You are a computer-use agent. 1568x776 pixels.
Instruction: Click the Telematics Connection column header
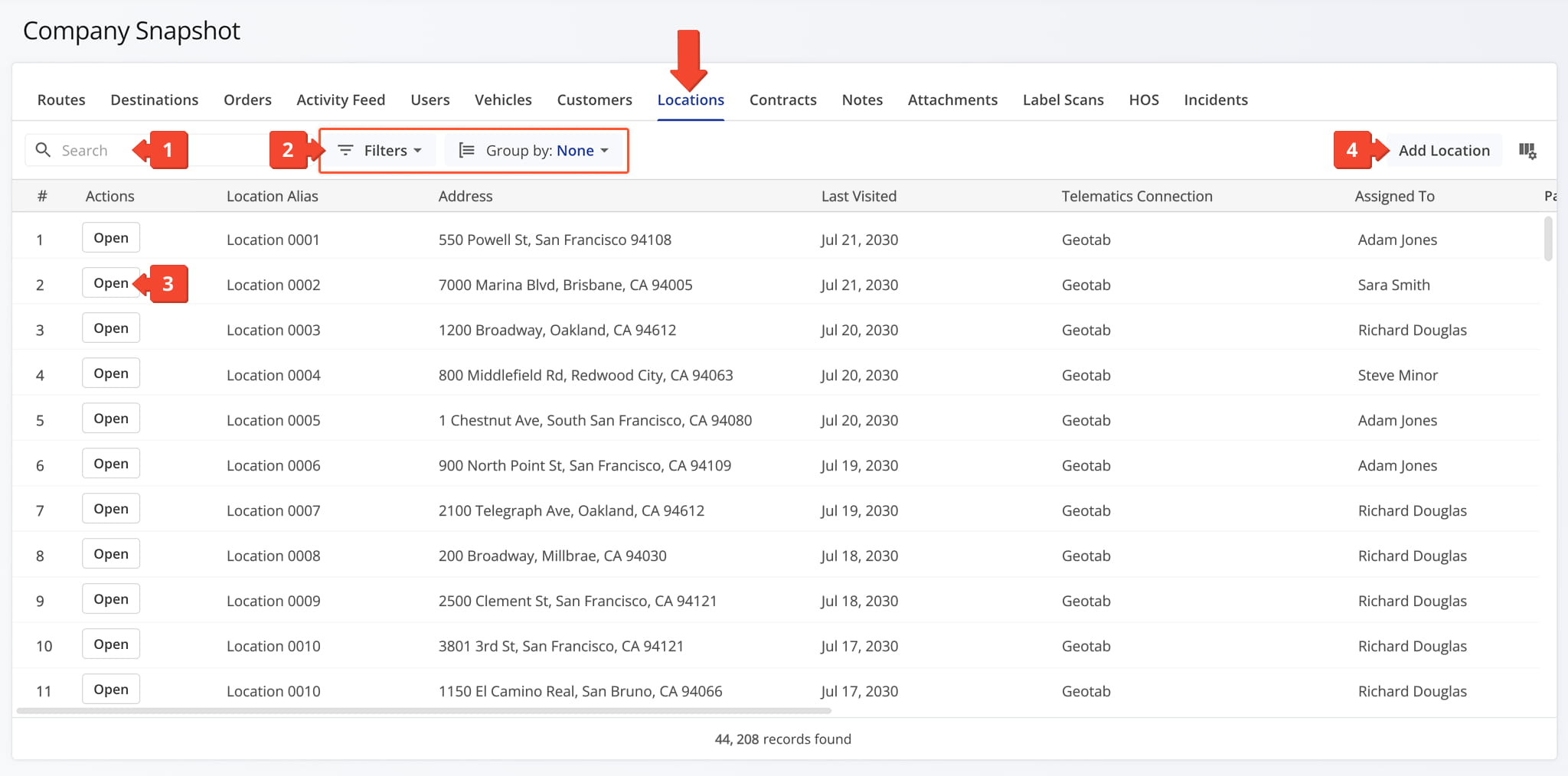coord(1137,196)
